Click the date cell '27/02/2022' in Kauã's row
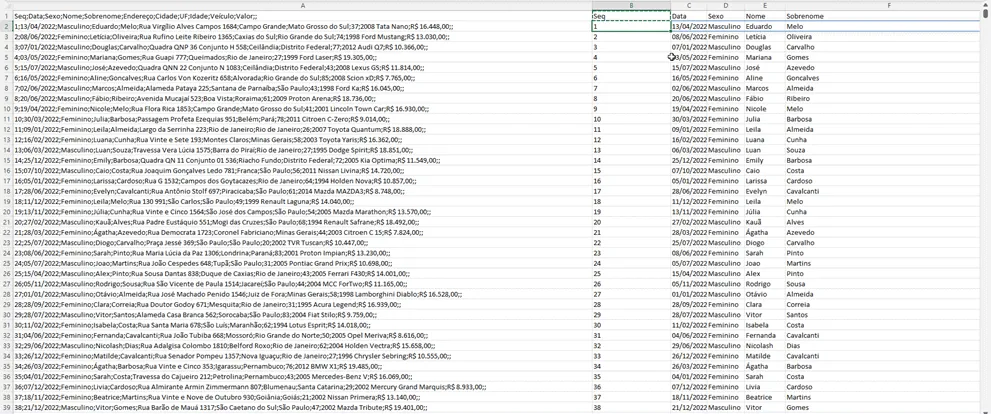 [x=688, y=222]
